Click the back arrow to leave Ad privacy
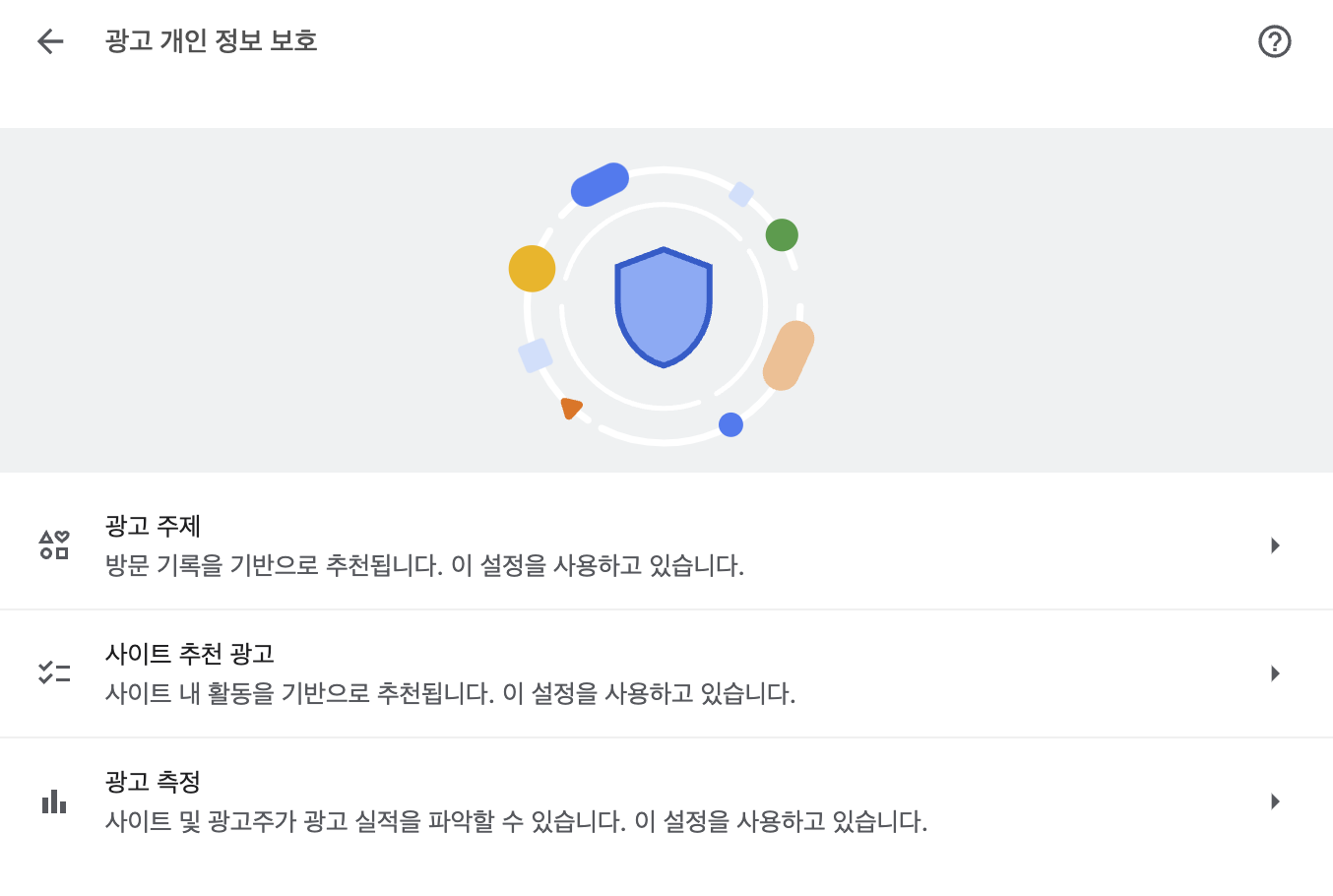1333x896 pixels. tap(50, 40)
